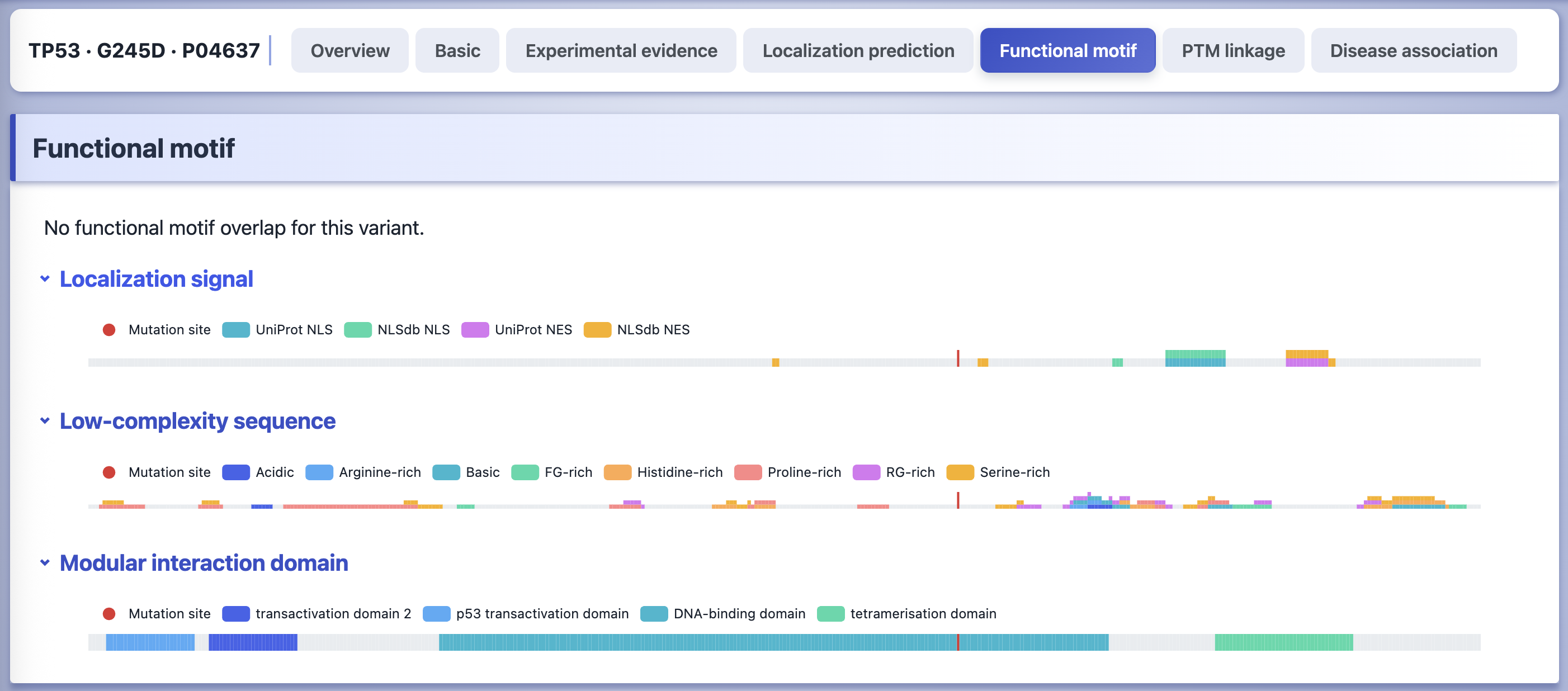Toggle Proline-rich legend entry

click(x=788, y=472)
